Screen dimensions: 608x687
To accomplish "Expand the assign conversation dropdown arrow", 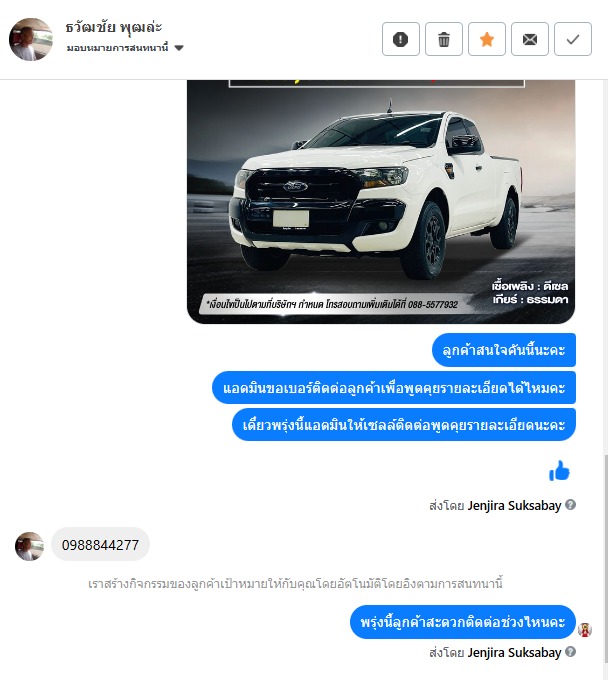I will (179, 48).
